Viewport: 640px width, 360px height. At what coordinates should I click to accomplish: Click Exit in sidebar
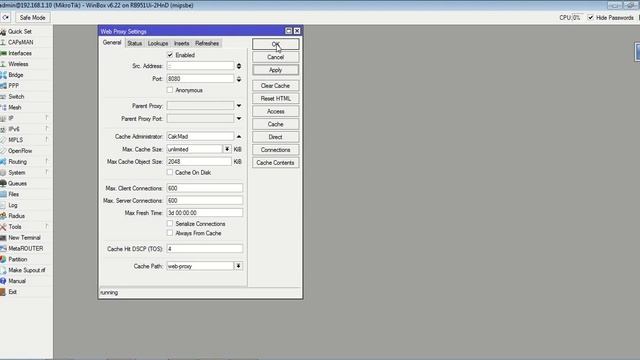tap(12, 292)
